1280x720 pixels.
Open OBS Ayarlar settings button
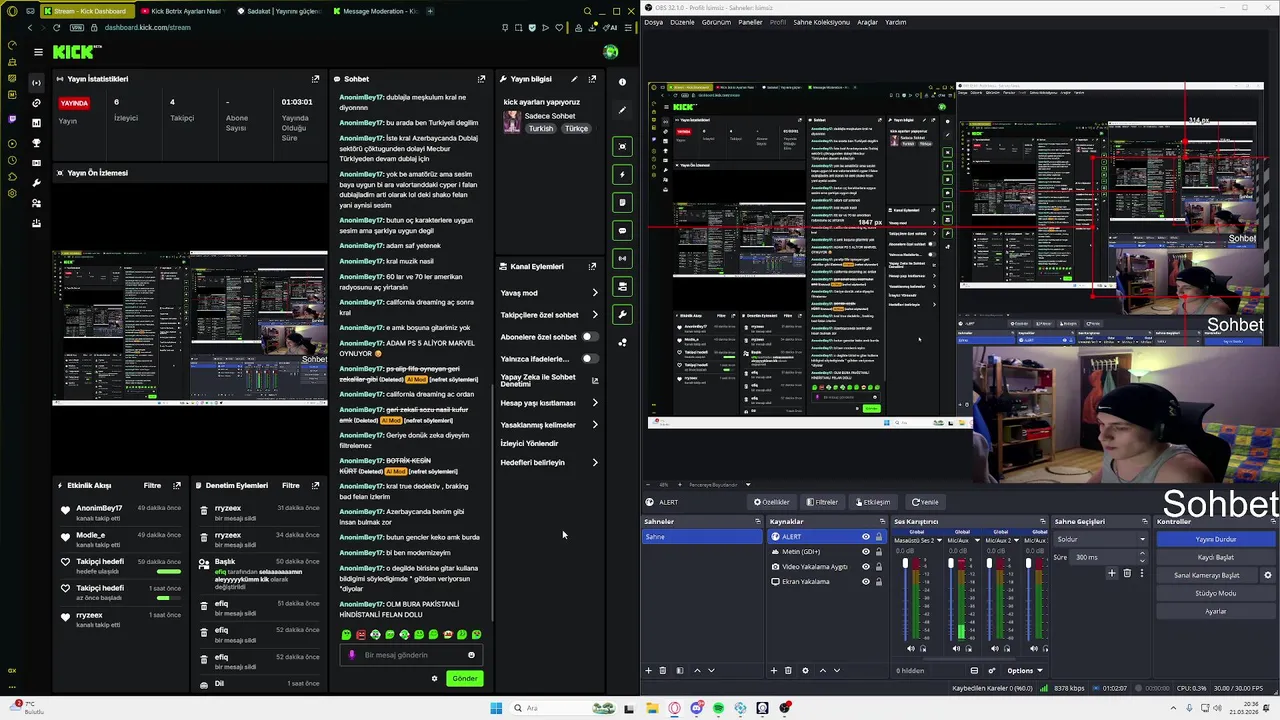pos(1216,611)
